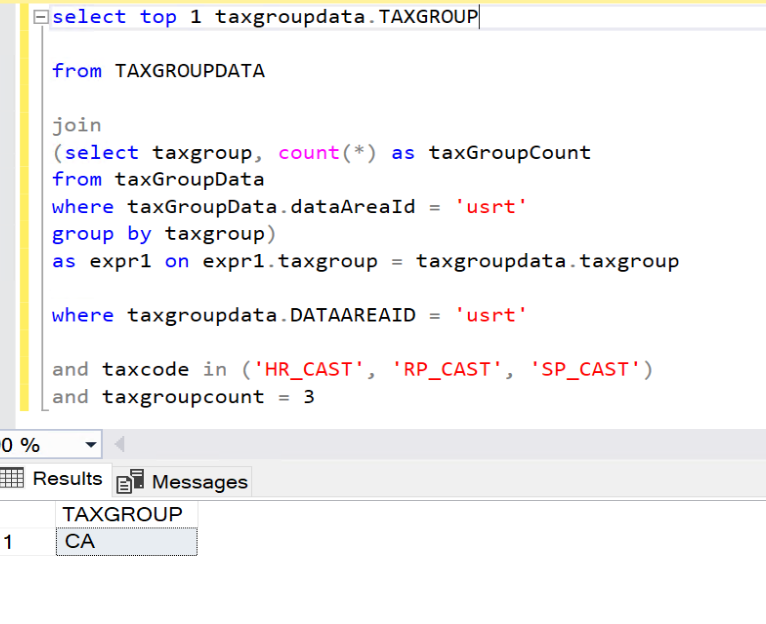Switch to the Results tab
766x624 pixels.
[55, 478]
